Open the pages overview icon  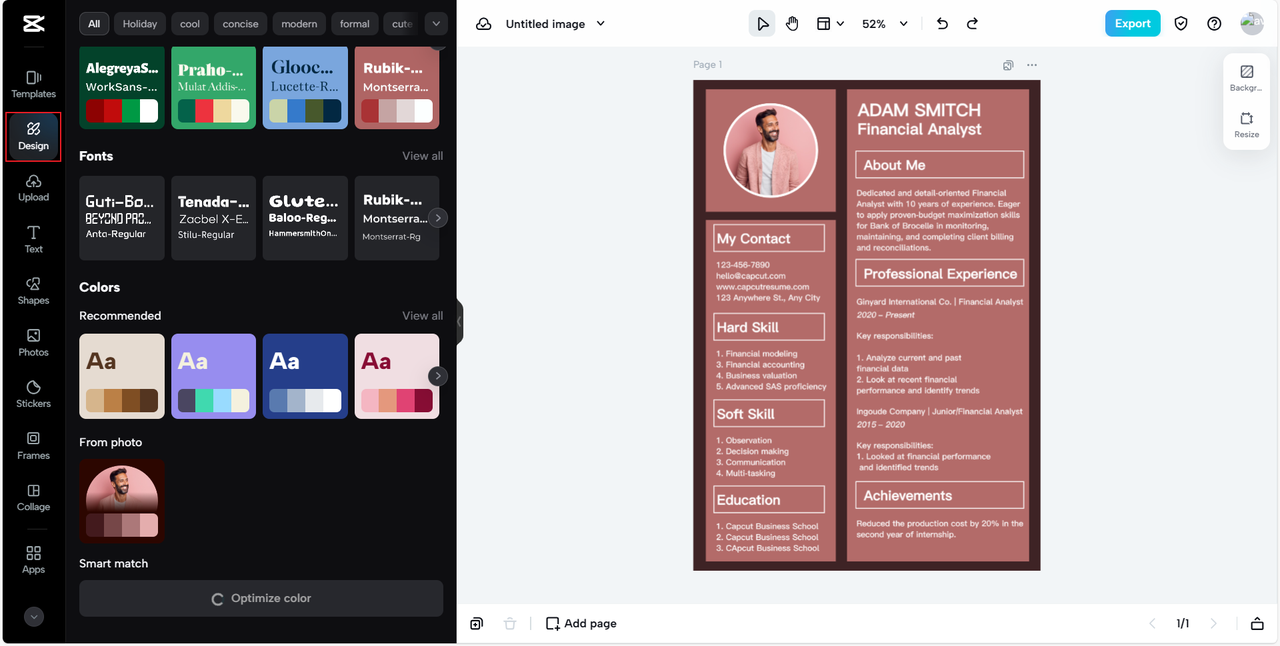pos(477,624)
